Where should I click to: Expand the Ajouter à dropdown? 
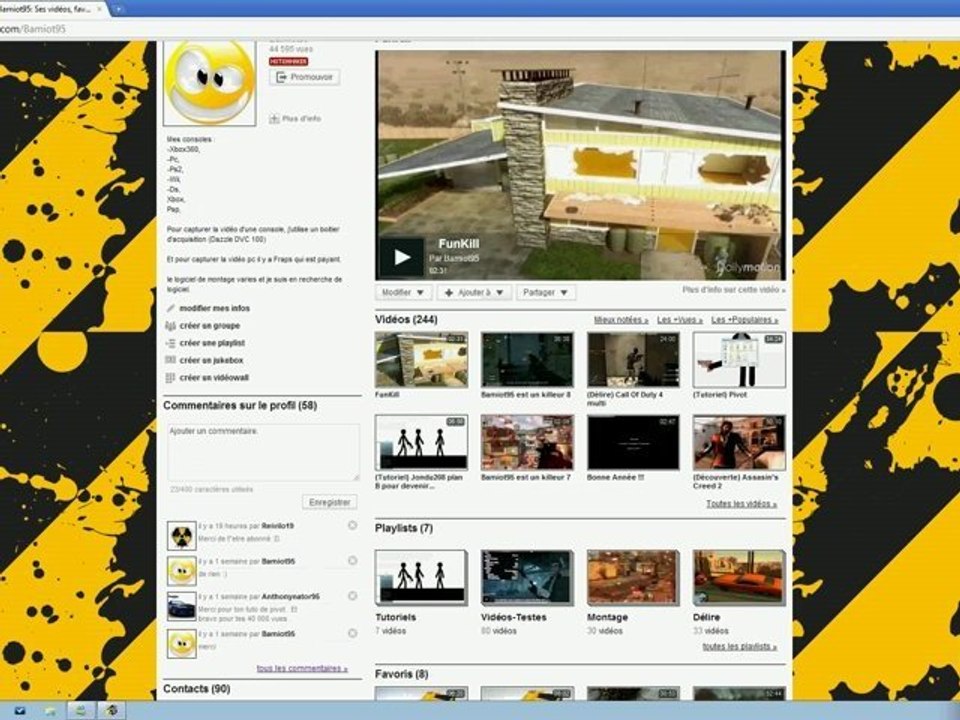pyautogui.click(x=474, y=293)
